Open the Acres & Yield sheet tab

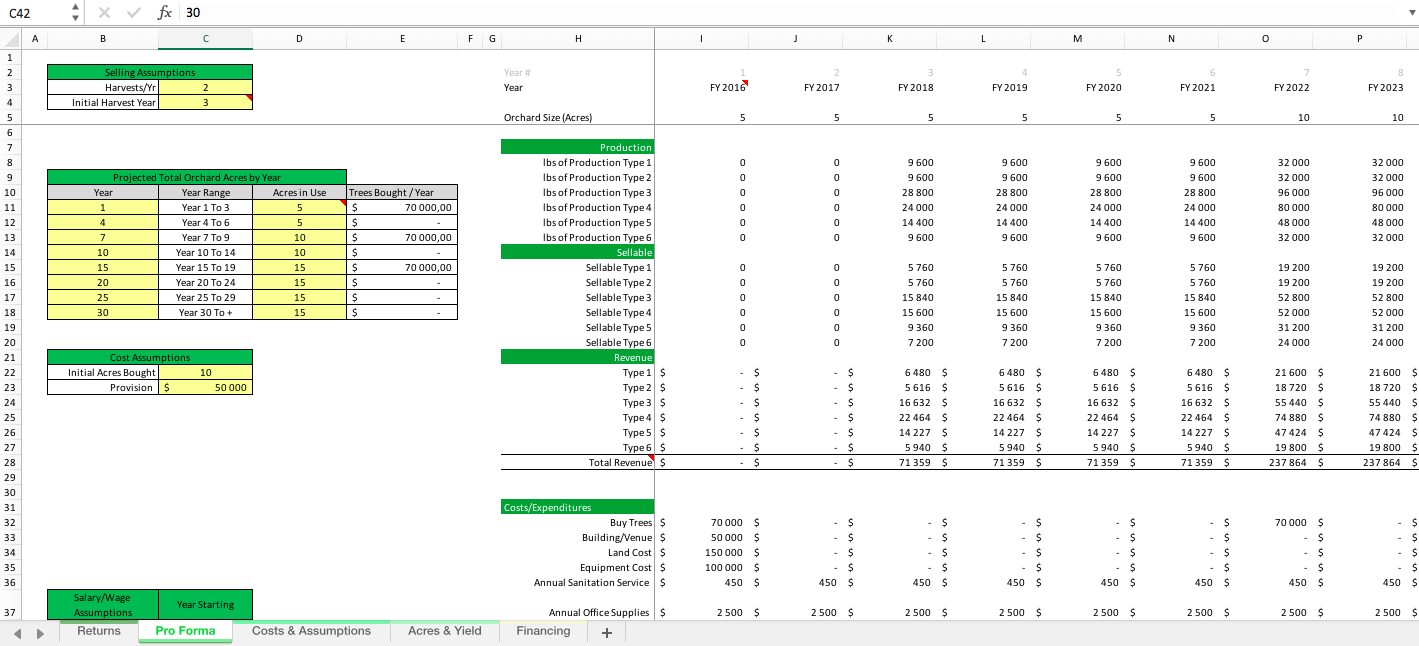tap(444, 631)
